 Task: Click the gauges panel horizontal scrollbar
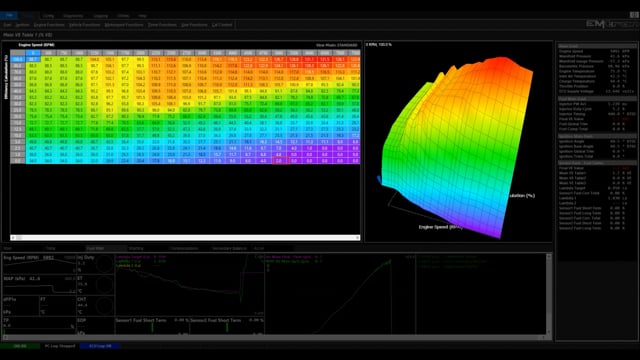[x=274, y=338]
